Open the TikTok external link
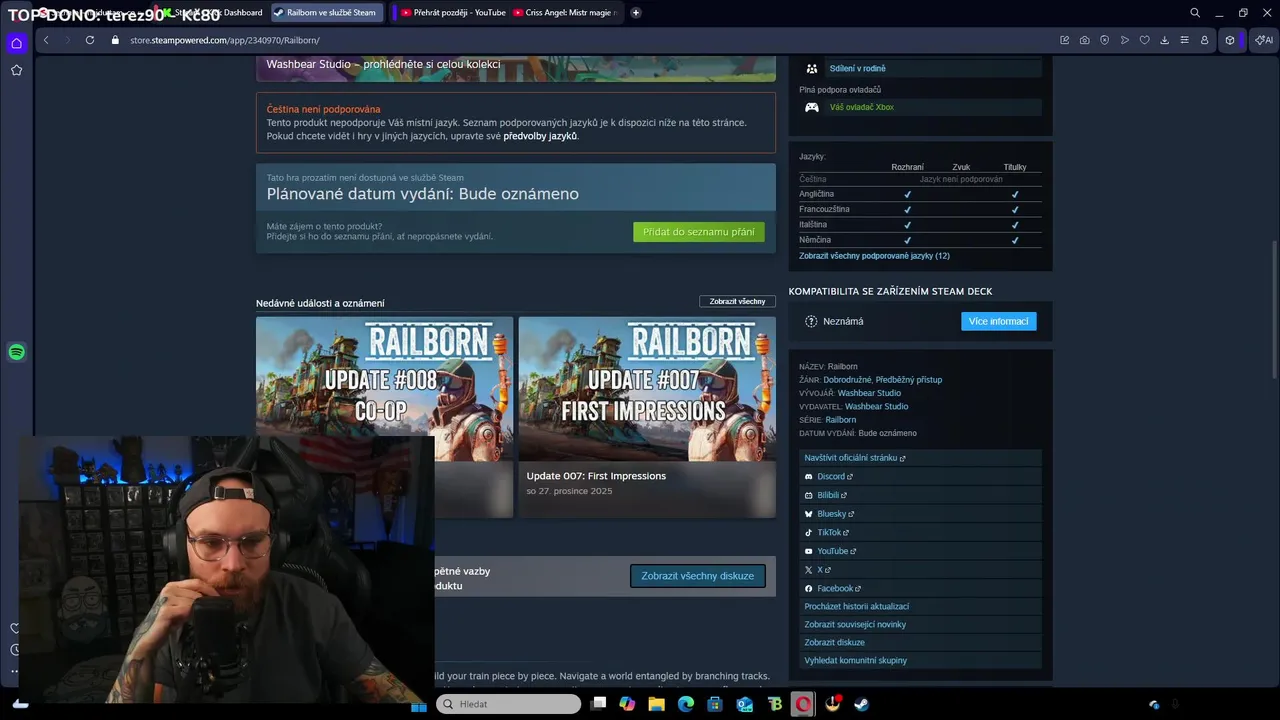This screenshot has height=720, width=1280. [x=920, y=532]
